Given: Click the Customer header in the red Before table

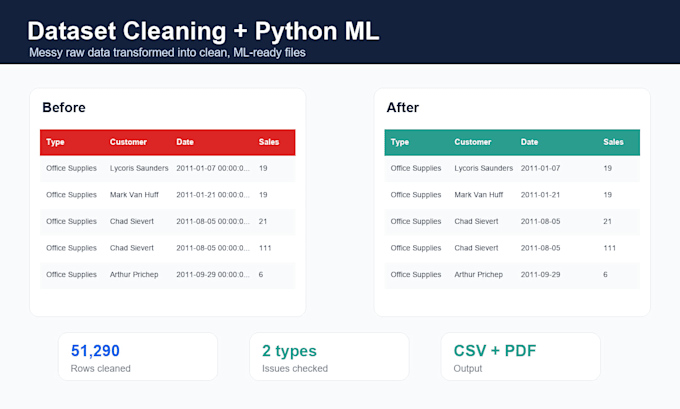Looking at the screenshot, I should point(128,142).
